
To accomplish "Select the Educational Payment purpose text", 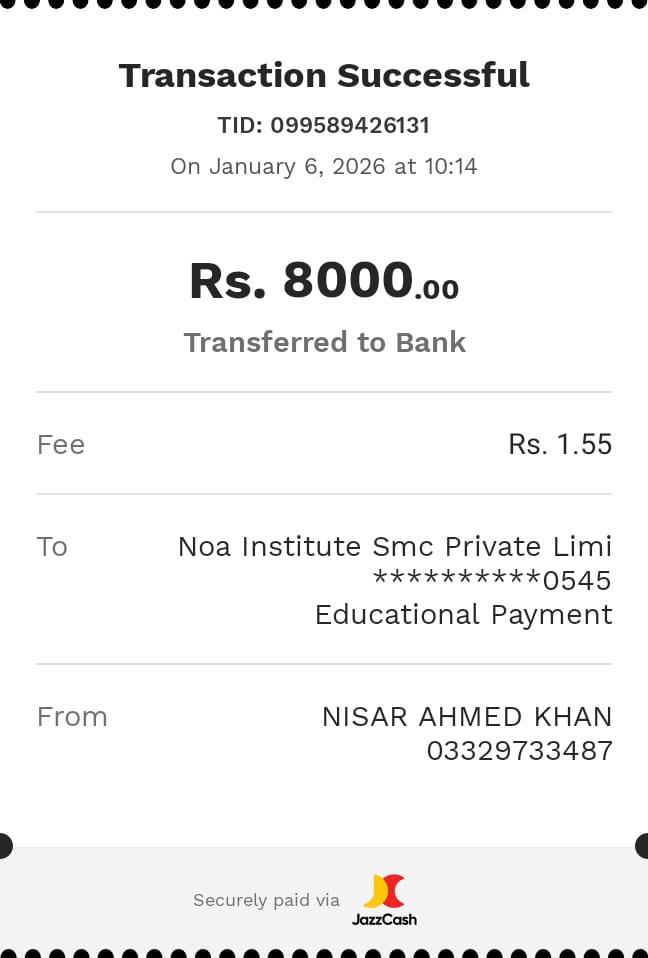I will [x=463, y=615].
